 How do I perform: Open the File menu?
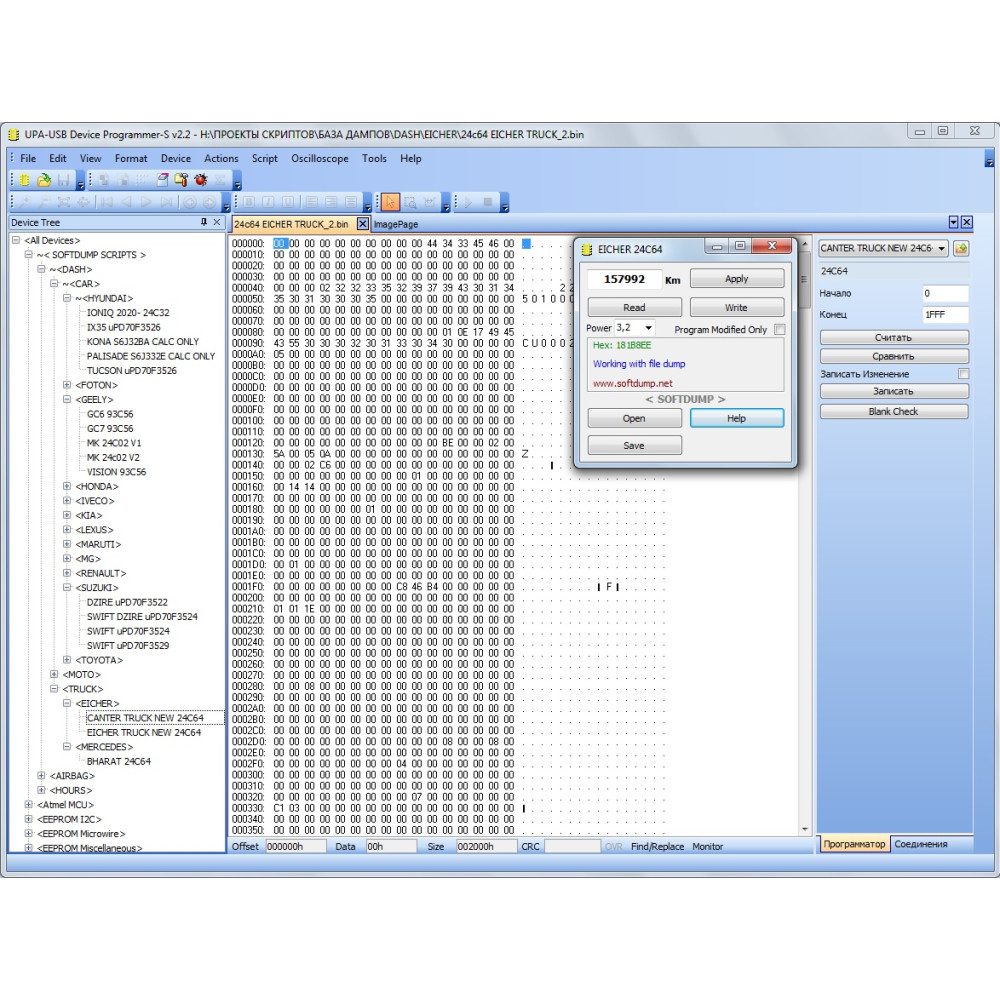[x=28, y=158]
